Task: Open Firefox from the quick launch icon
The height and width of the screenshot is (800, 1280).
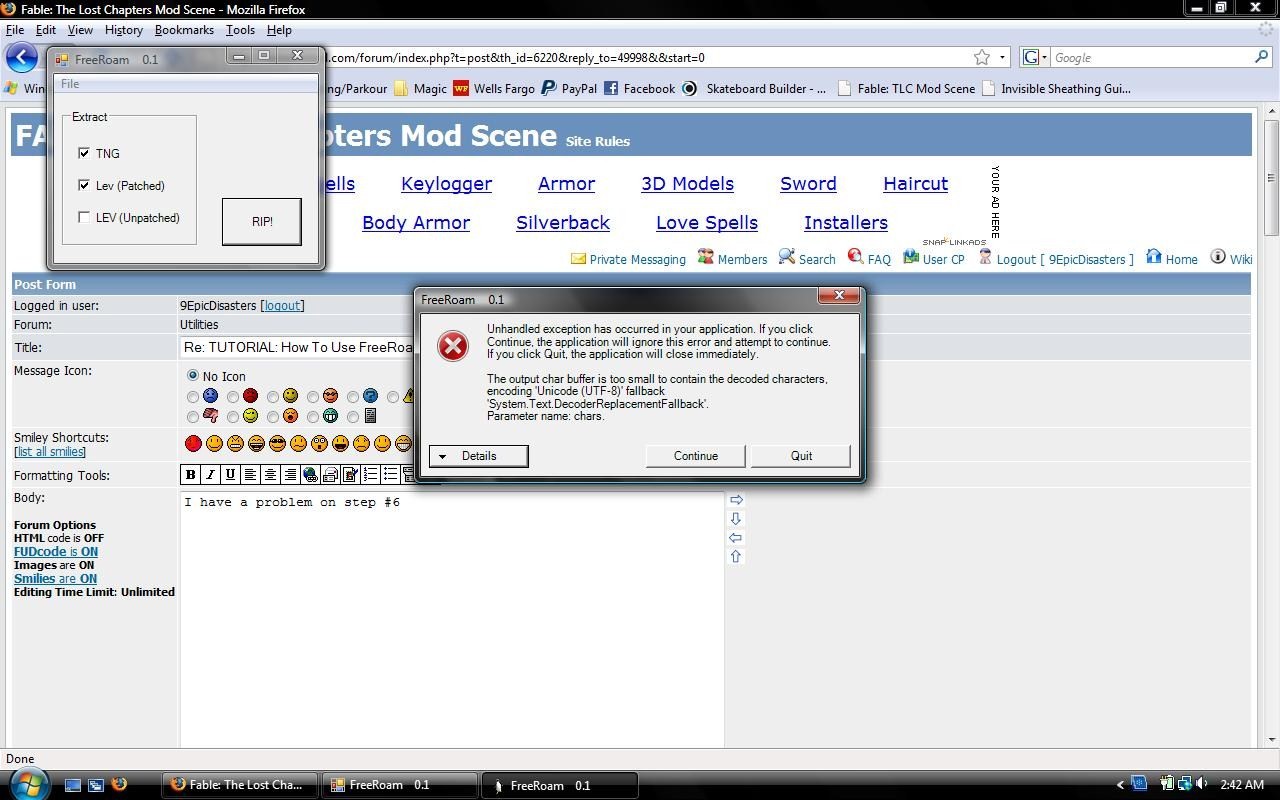Action: pos(119,785)
